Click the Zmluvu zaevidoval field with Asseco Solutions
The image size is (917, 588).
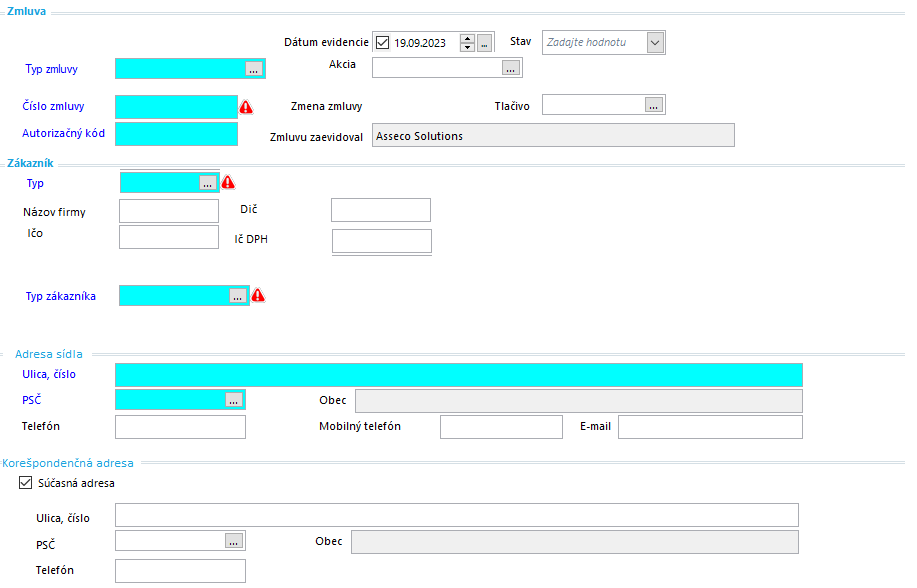[x=553, y=135]
